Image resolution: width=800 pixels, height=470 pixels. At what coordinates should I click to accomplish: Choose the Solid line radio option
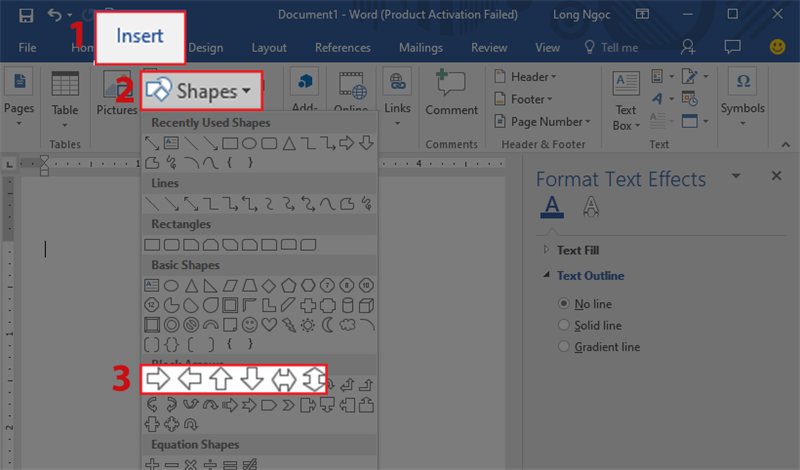pyautogui.click(x=565, y=325)
